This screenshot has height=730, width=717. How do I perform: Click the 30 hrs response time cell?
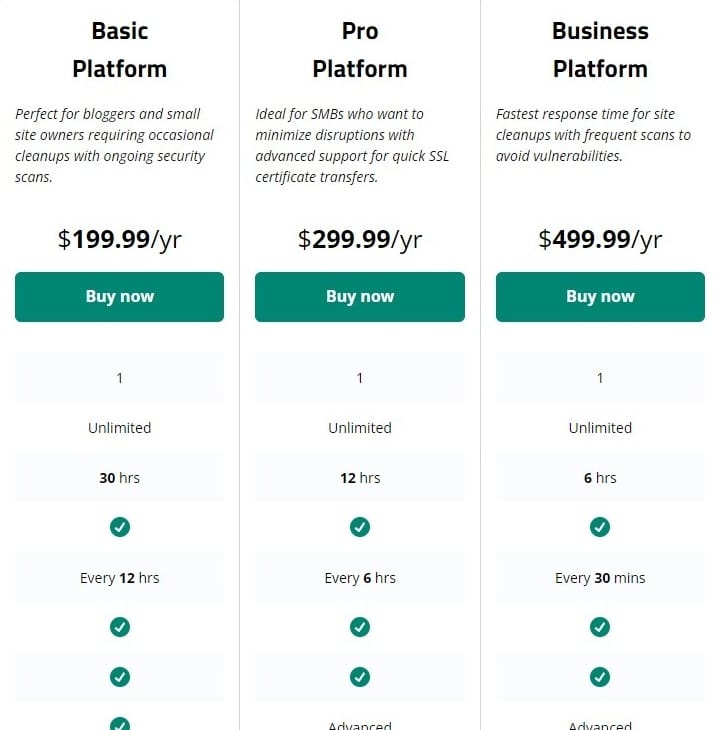point(119,478)
